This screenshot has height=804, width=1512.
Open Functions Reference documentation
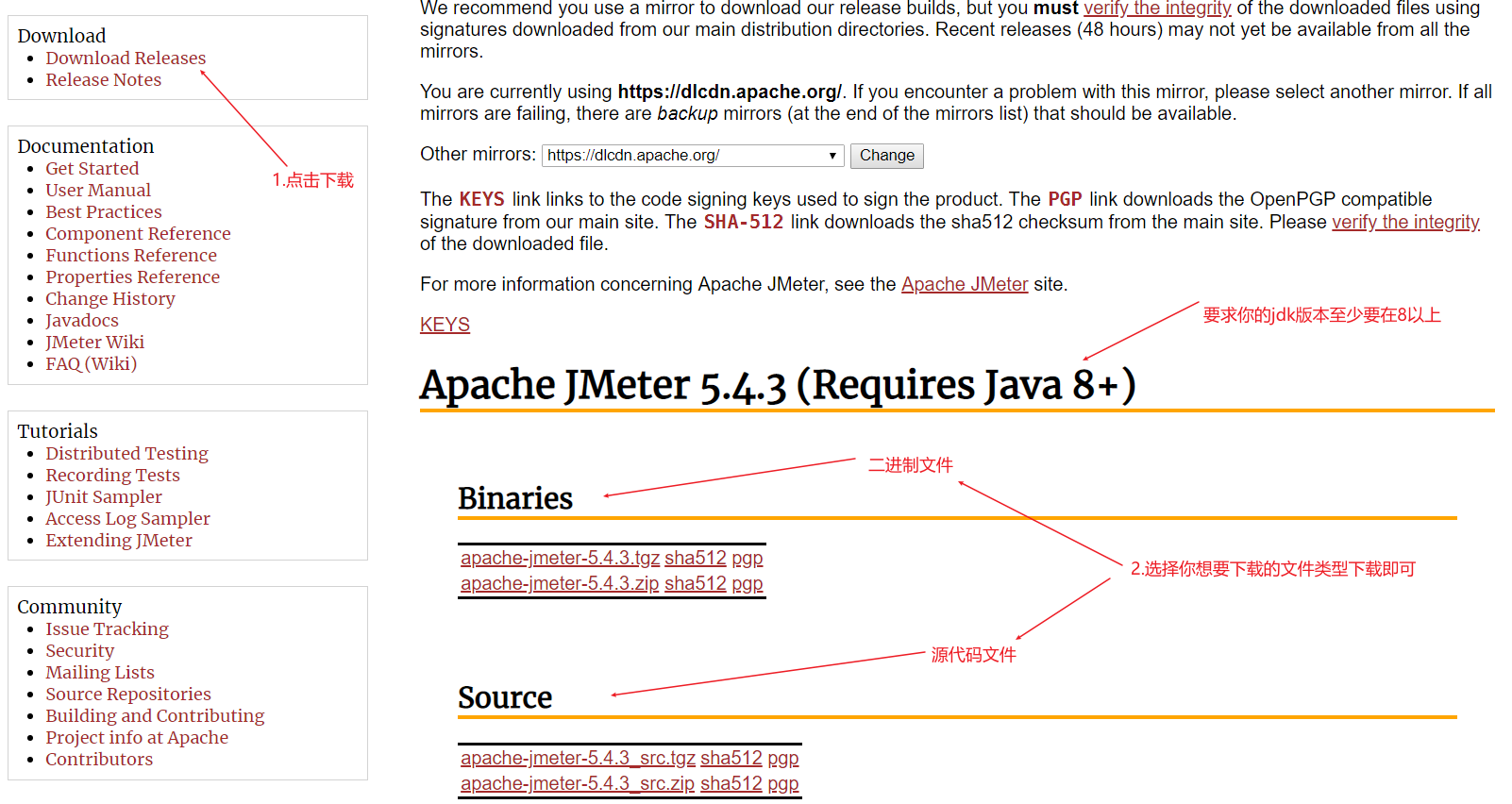(131, 255)
